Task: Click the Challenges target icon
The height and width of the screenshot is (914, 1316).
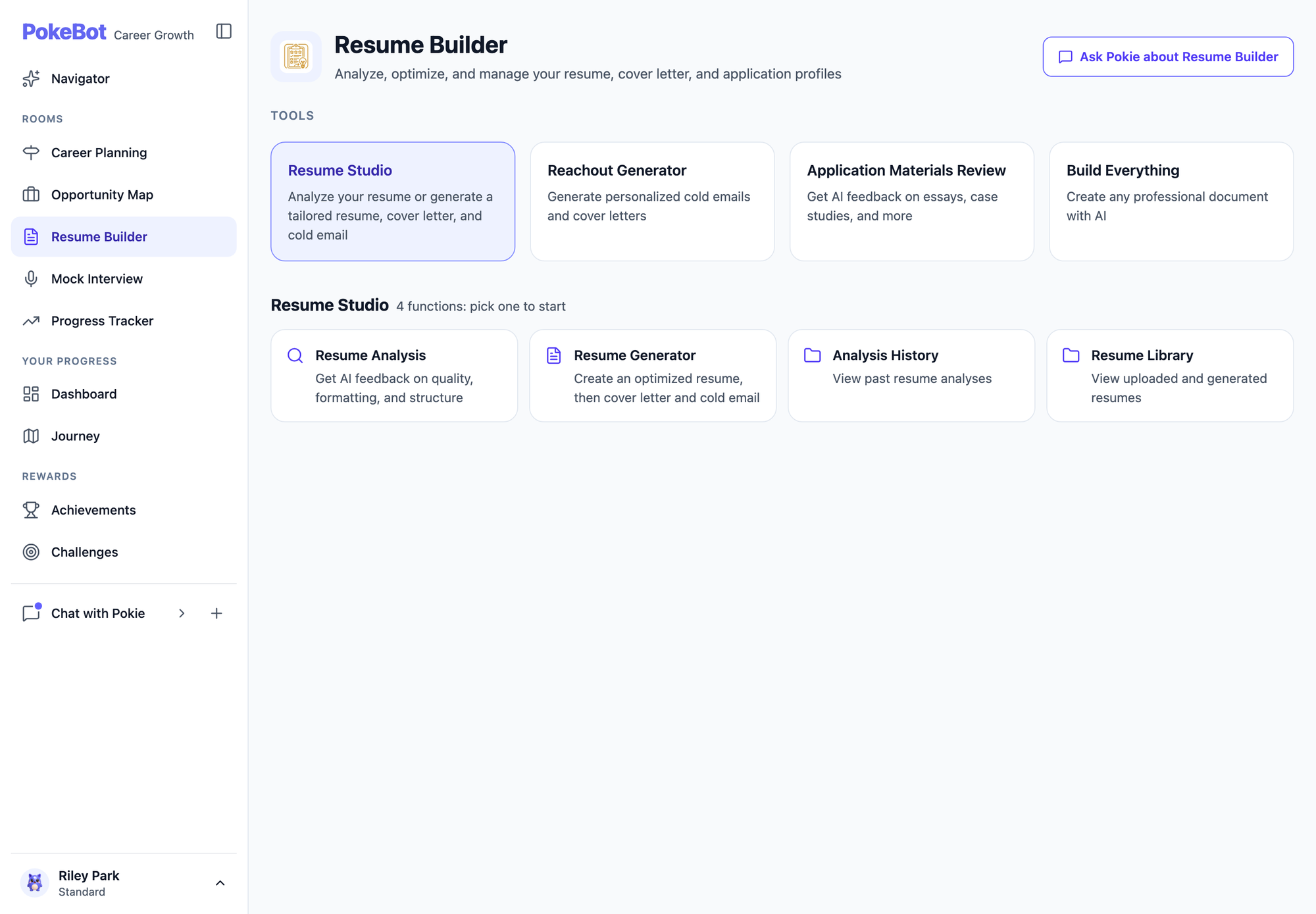Action: (x=31, y=552)
